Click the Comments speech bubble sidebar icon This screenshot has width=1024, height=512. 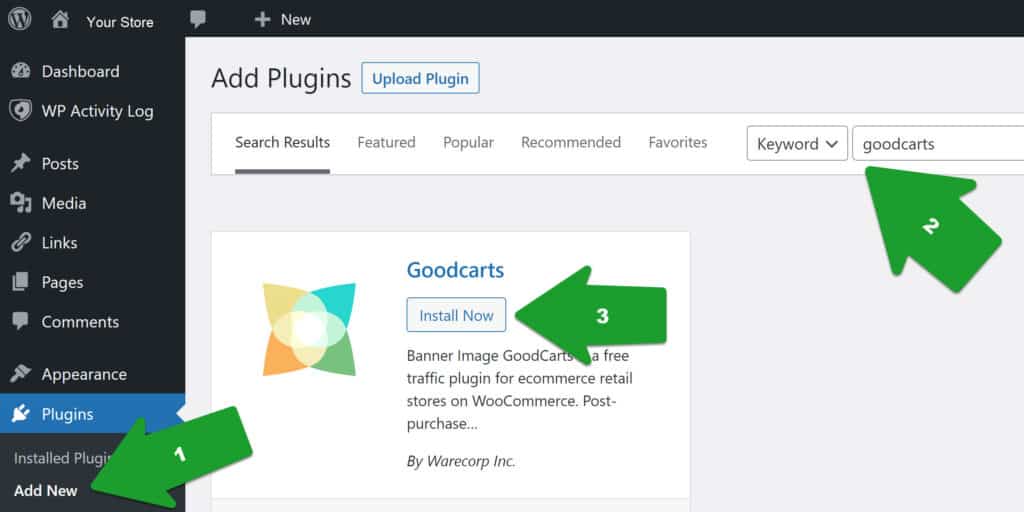click(20, 321)
